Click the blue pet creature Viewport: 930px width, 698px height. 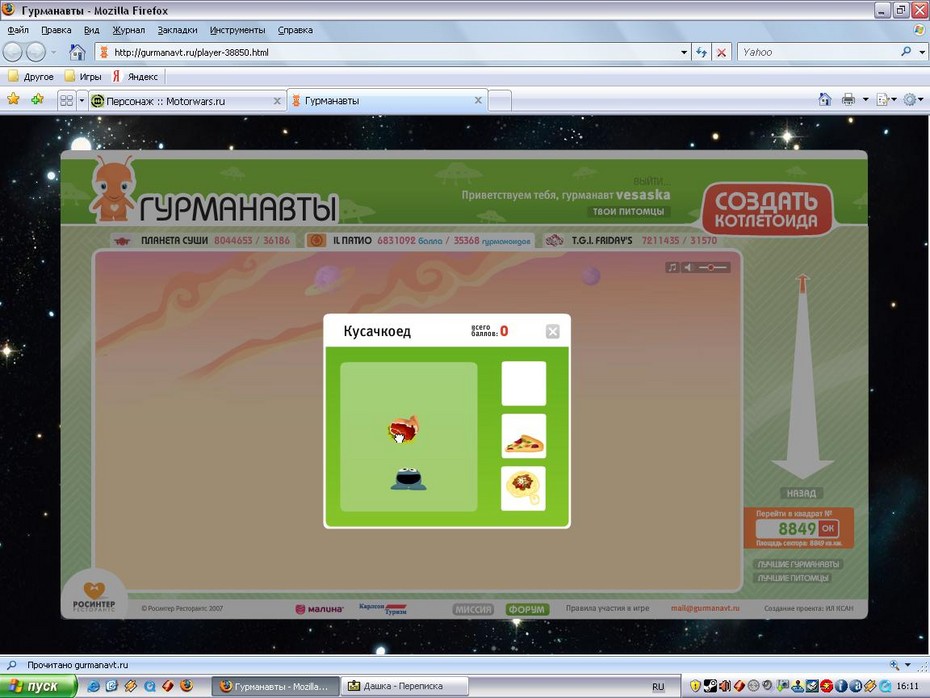tap(408, 479)
